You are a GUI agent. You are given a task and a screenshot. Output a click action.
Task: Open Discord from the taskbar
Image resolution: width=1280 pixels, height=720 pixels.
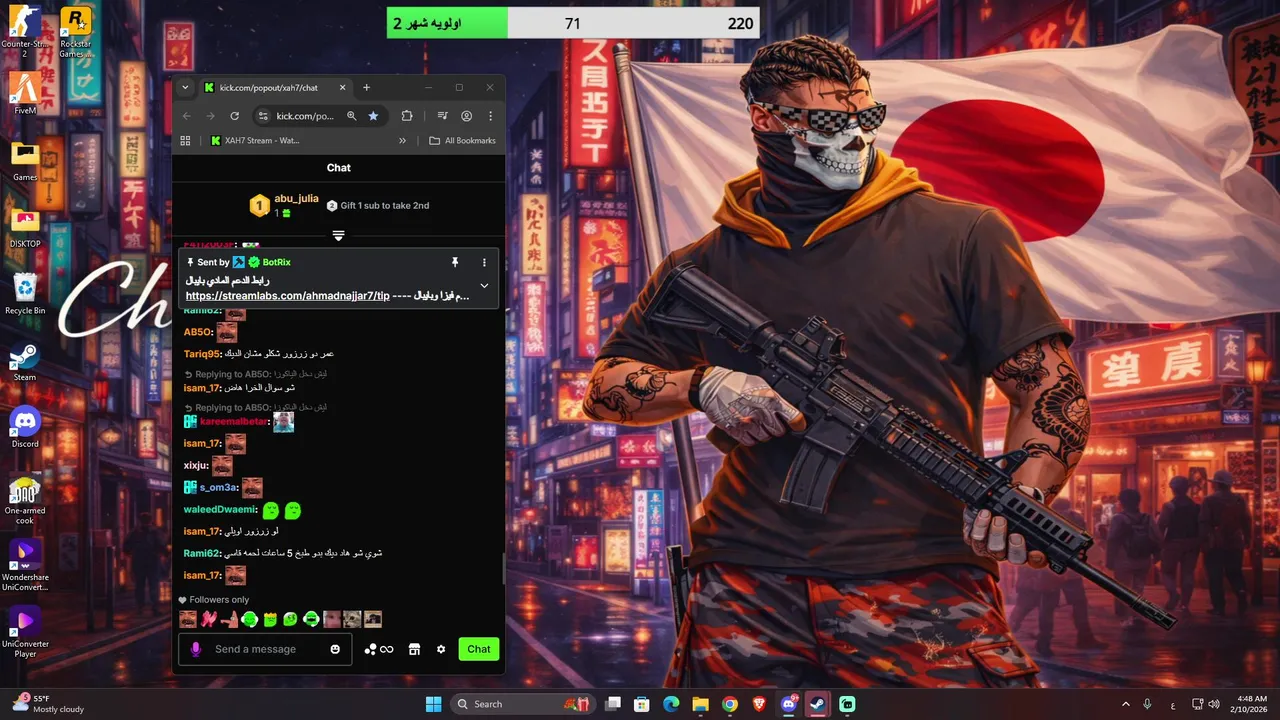[789, 704]
